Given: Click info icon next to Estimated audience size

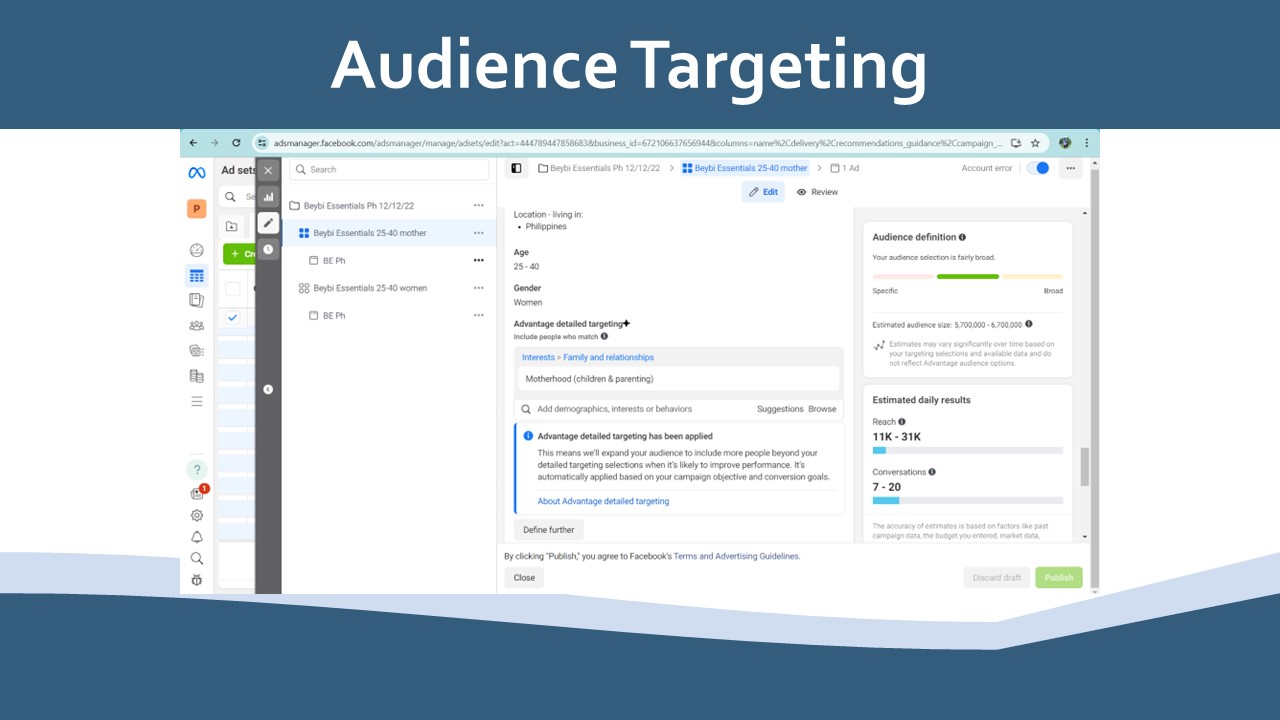Looking at the screenshot, I should tap(1029, 324).
